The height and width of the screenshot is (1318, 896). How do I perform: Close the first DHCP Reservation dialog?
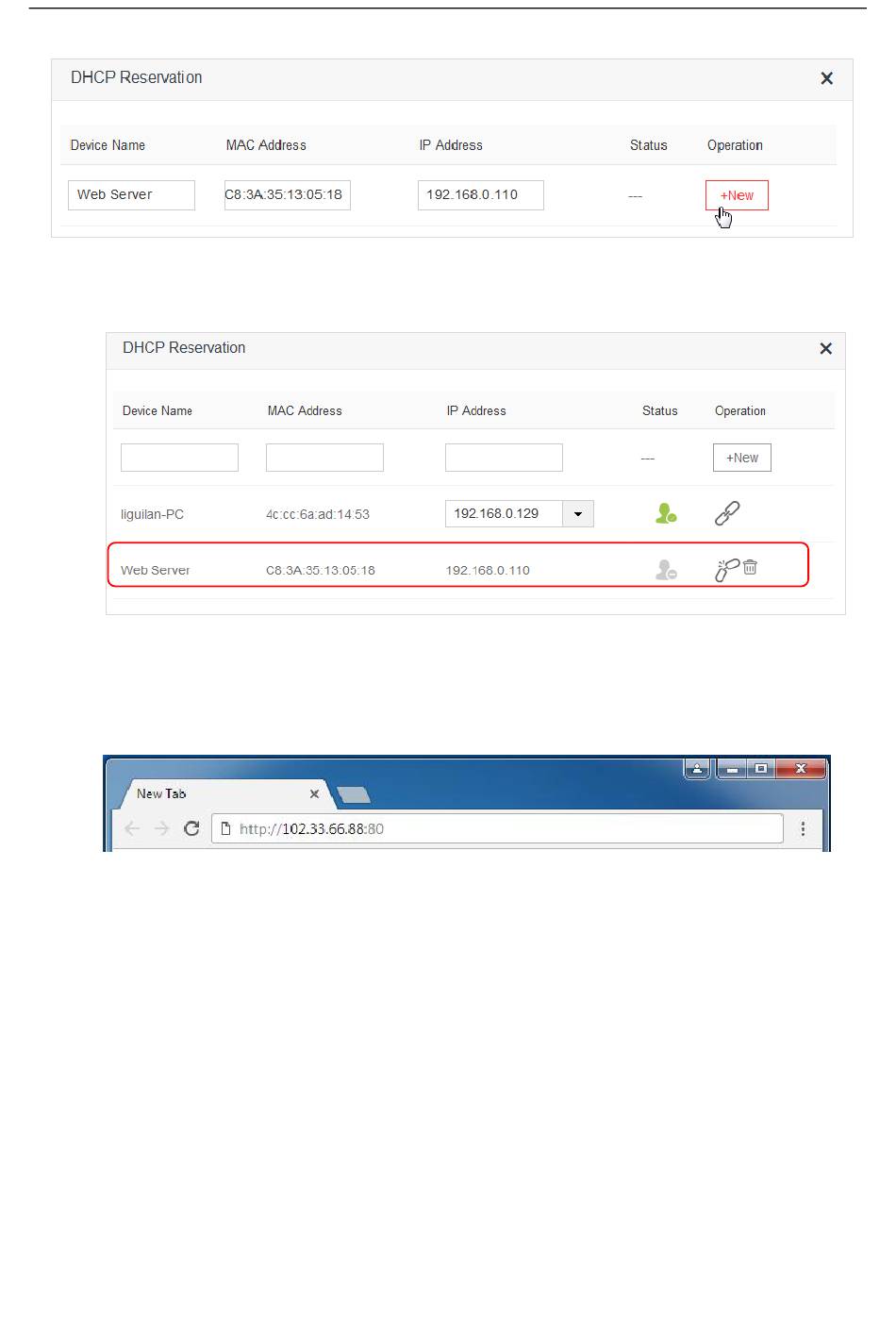(827, 78)
